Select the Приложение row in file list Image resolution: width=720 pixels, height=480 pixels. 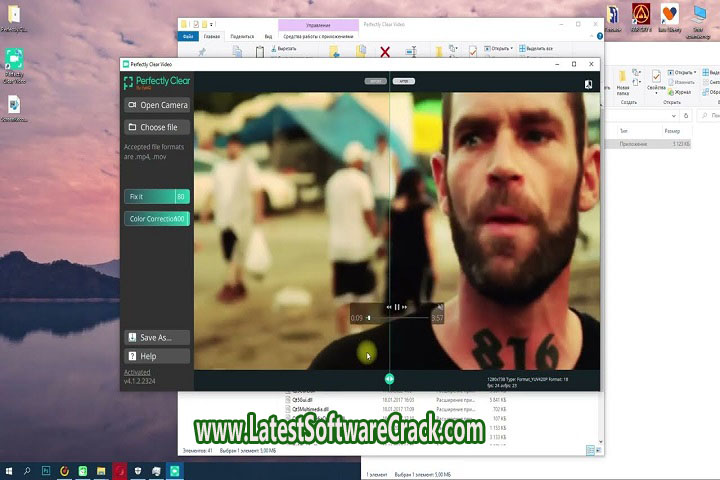tap(647, 144)
